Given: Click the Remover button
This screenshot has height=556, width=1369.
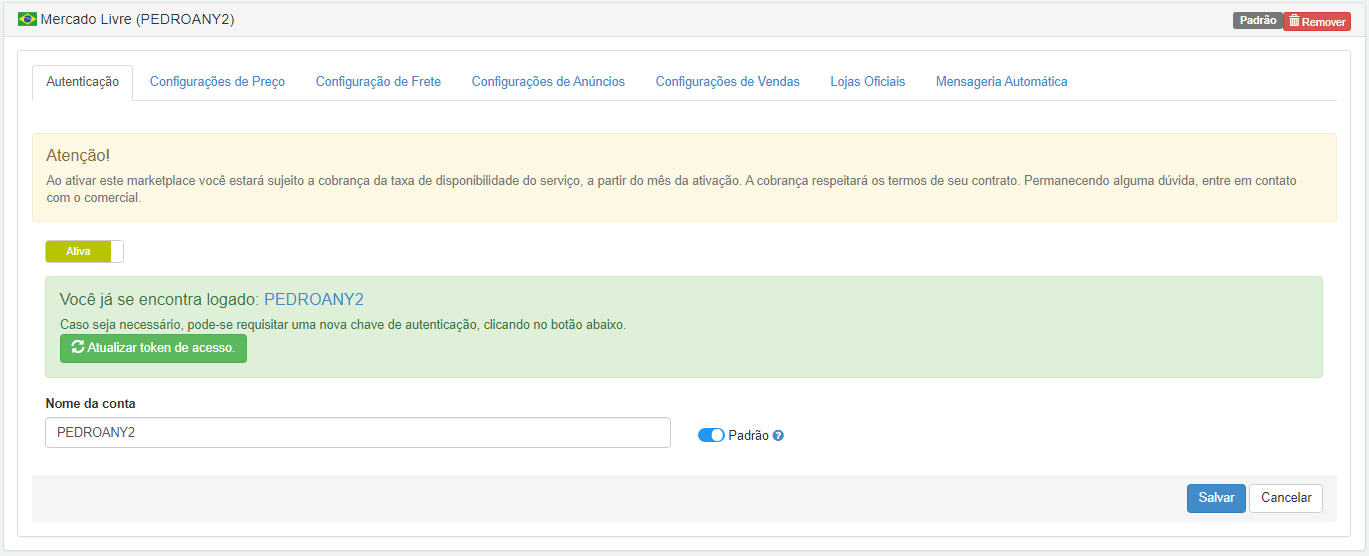Looking at the screenshot, I should tap(1316, 21).
